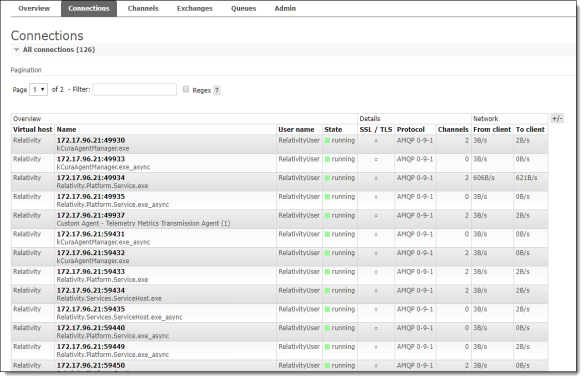Sort by From client column
584x380 pixels.
tap(492, 129)
